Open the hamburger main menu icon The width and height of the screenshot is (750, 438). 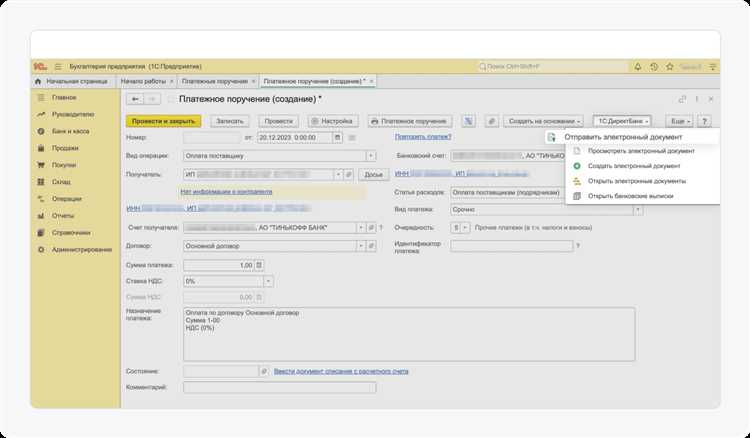point(58,67)
